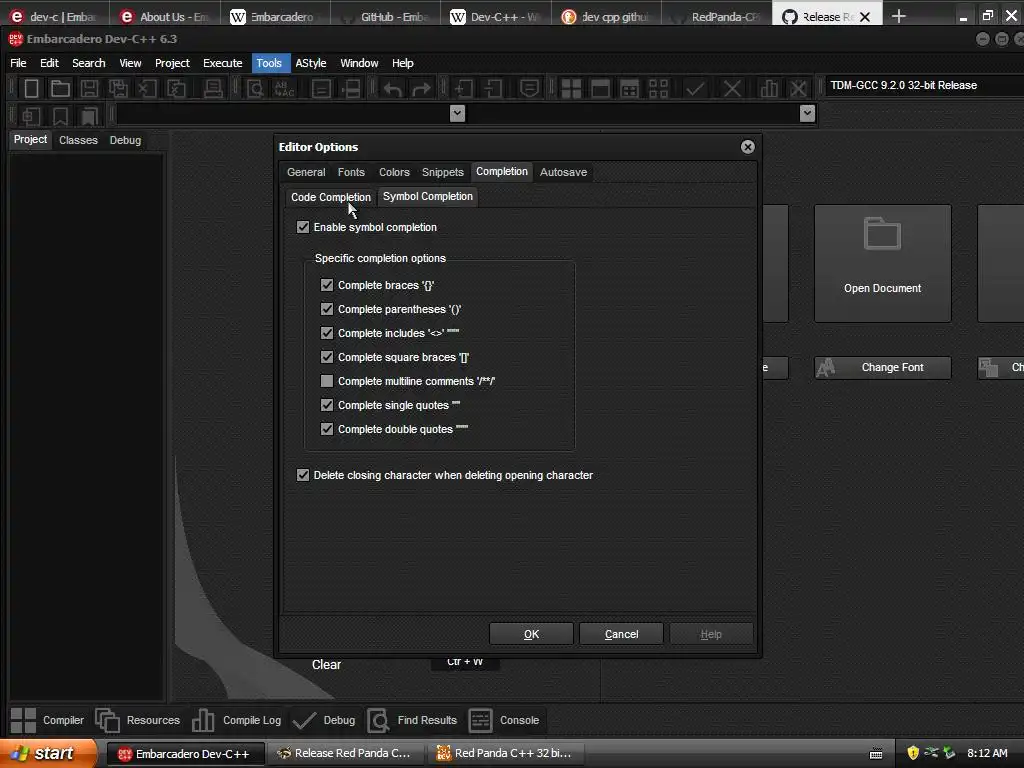Toggle Delete closing character when deleting opening character
This screenshot has height=768, width=1024.
point(303,475)
